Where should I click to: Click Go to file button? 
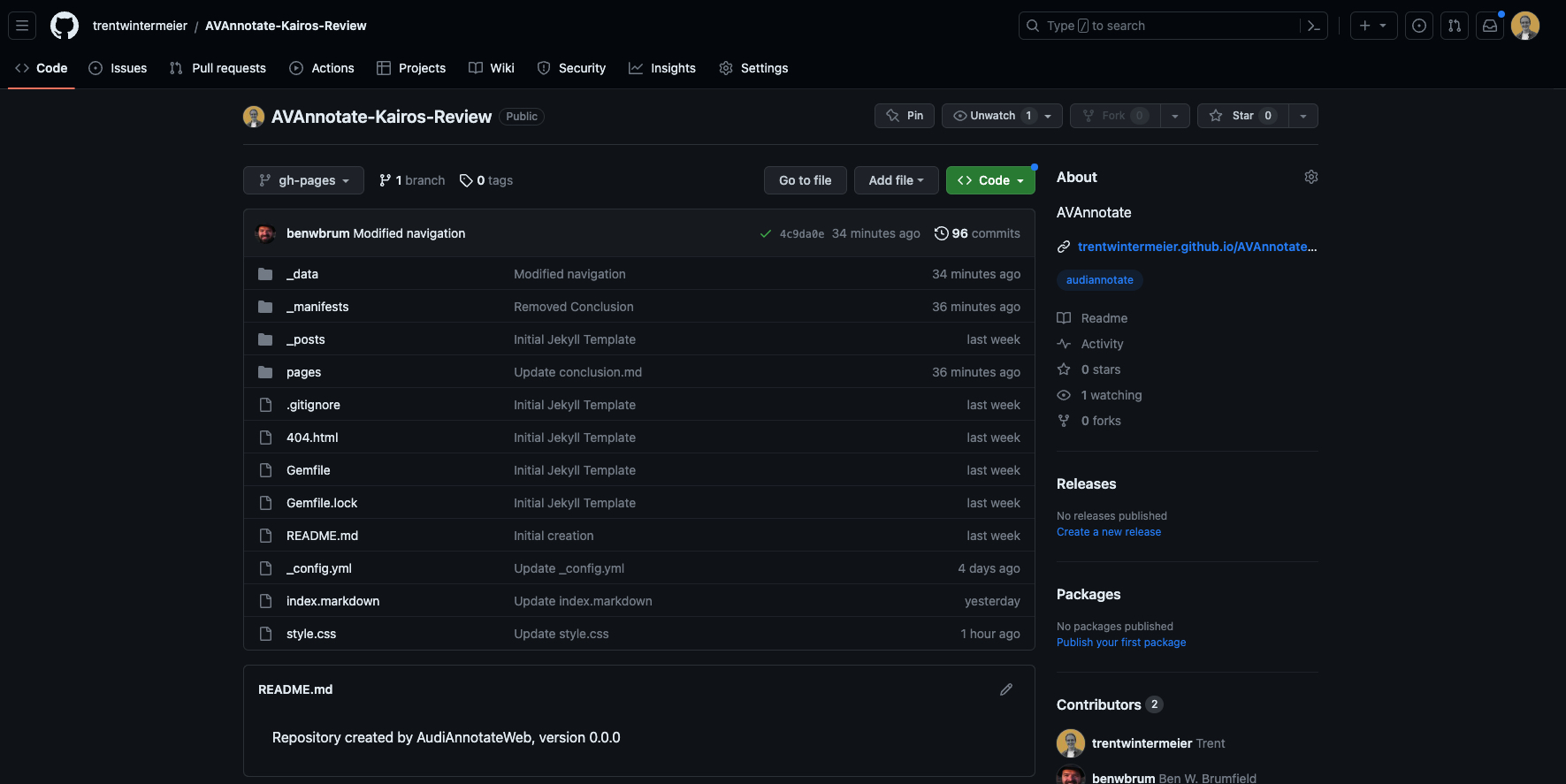tap(805, 180)
